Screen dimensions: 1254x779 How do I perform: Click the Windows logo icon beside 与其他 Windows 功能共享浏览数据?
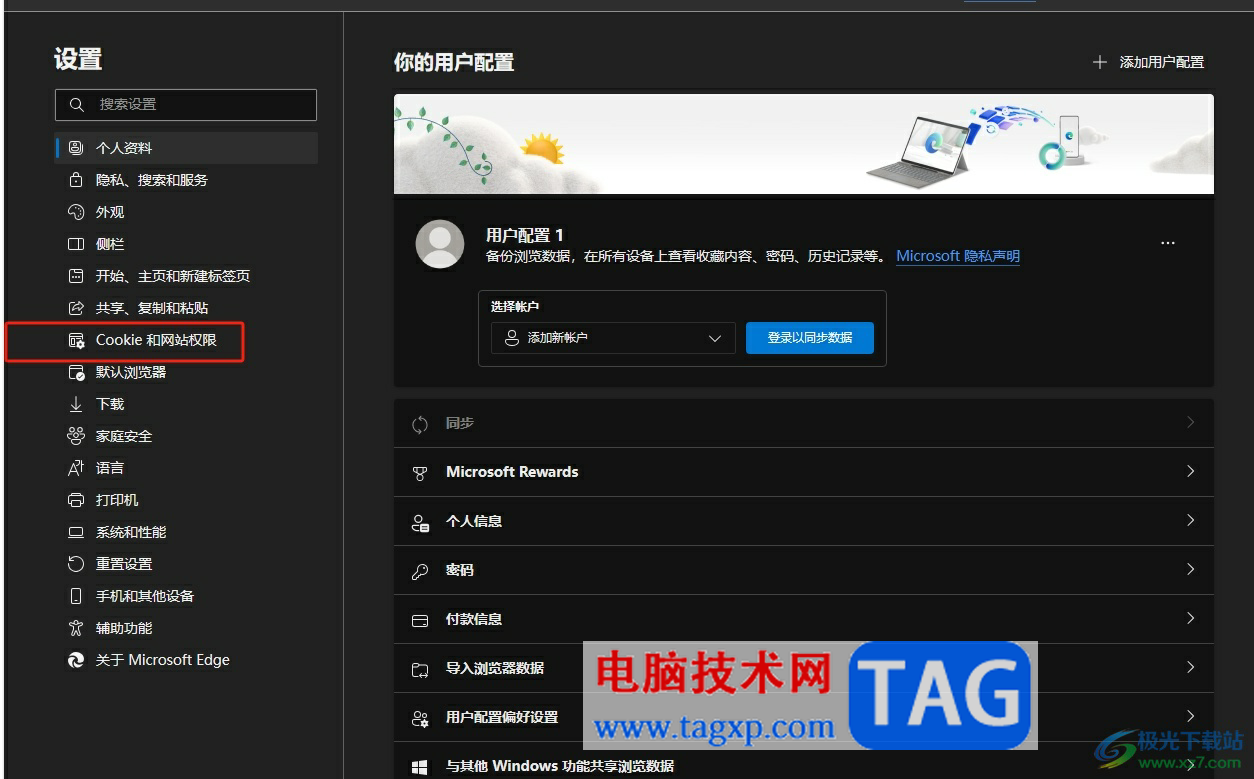coord(421,767)
